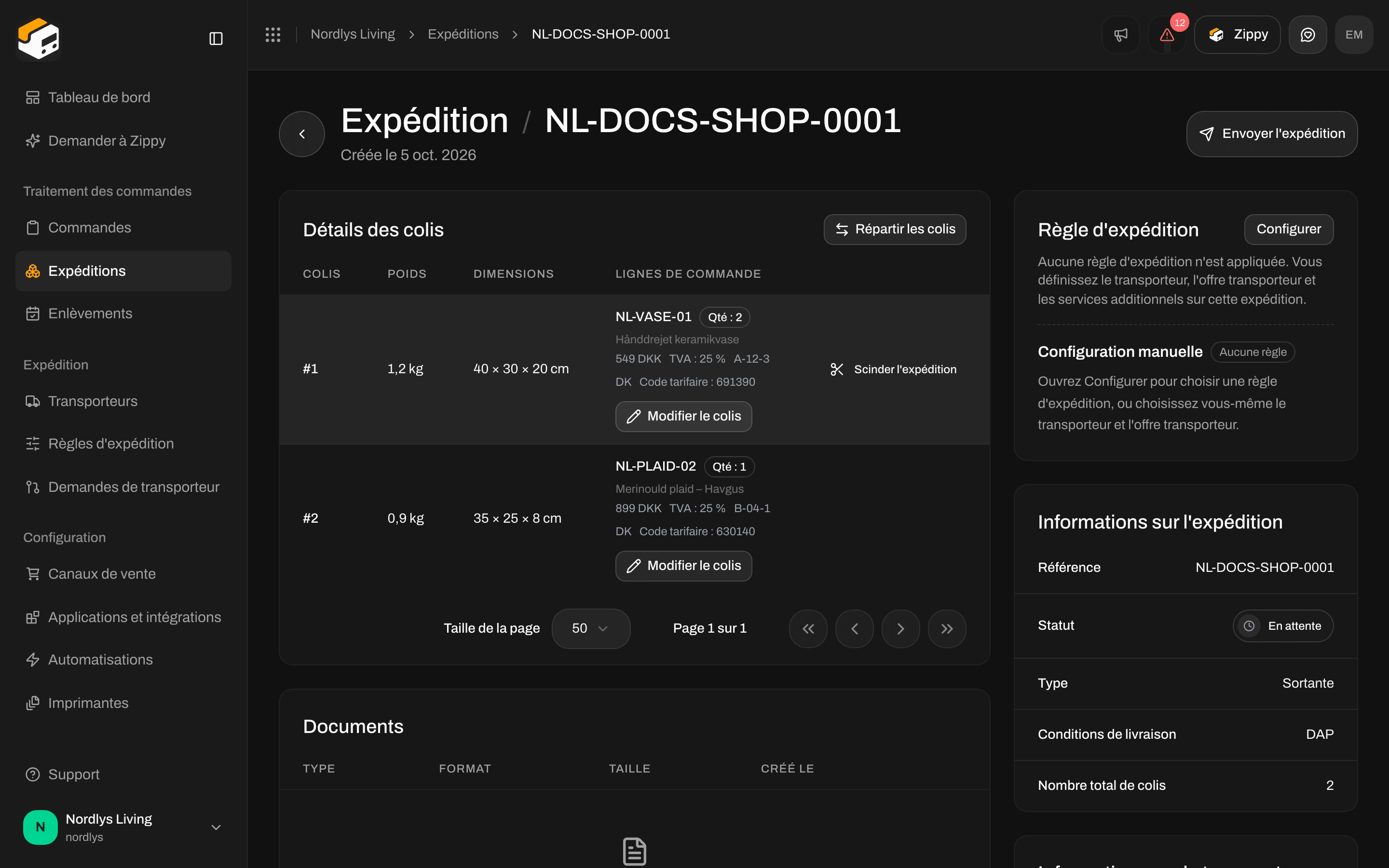Viewport: 1389px width, 868px height.
Task: Click the logo in the sidebar
Action: 39,39
